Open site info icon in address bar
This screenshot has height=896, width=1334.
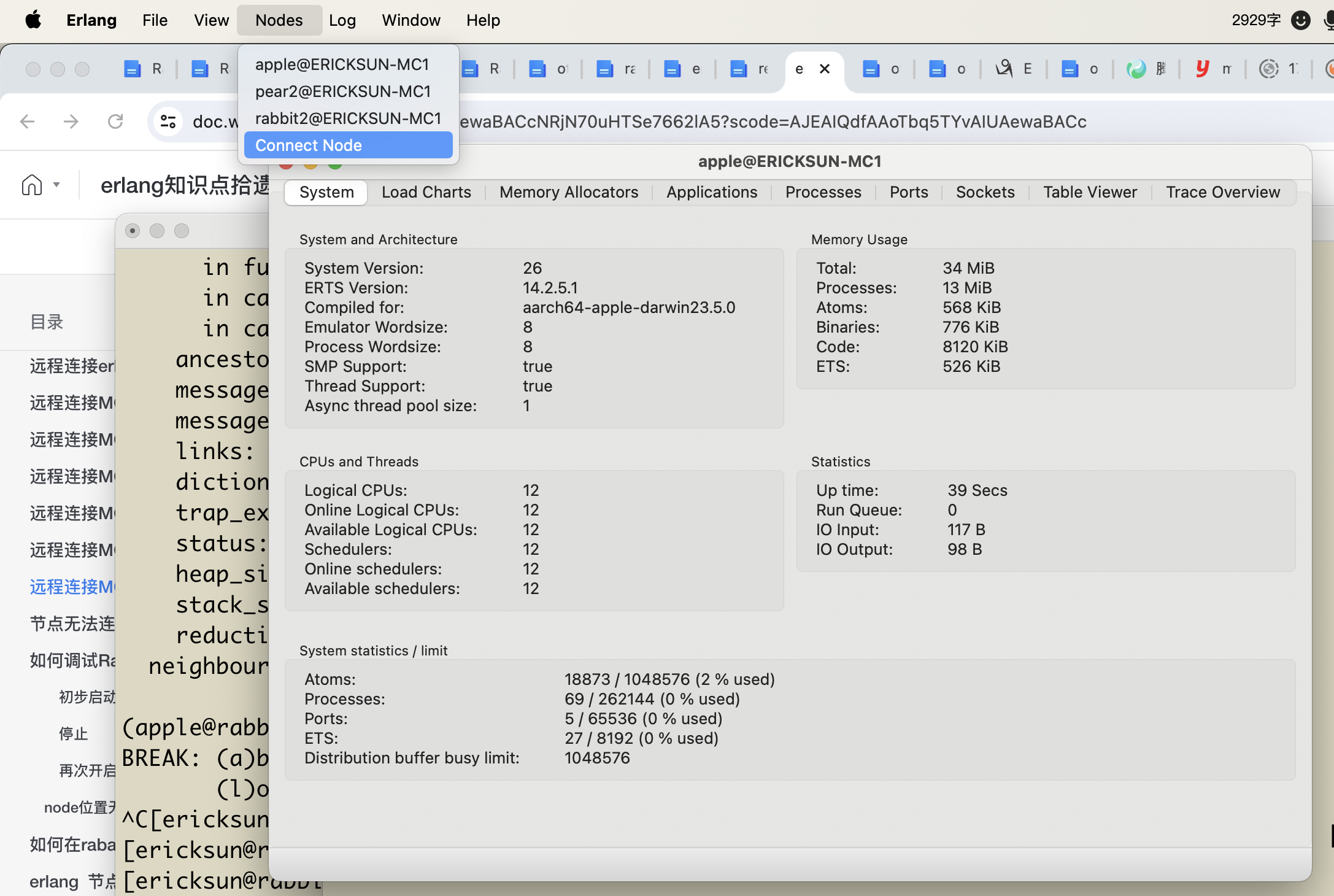pyautogui.click(x=168, y=122)
